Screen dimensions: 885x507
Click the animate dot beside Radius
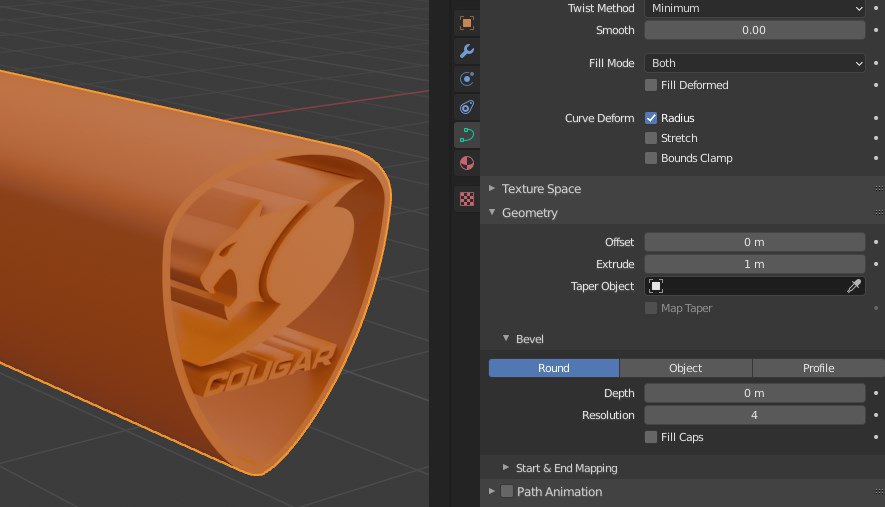[876, 118]
